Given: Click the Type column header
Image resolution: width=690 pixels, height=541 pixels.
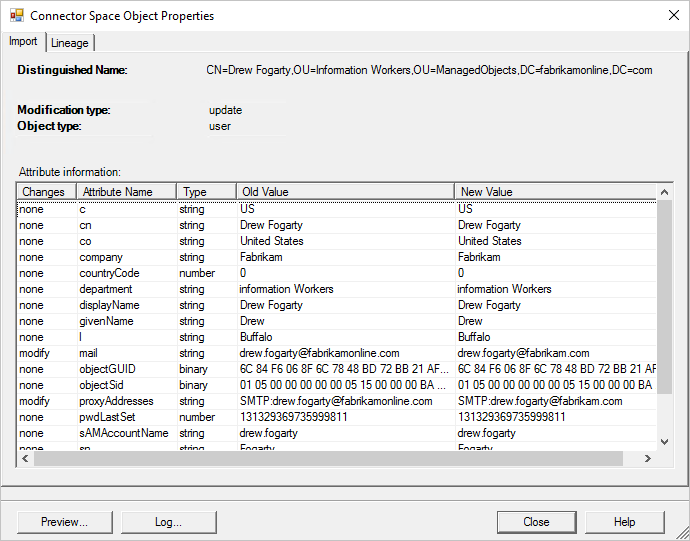Looking at the screenshot, I should [195, 192].
